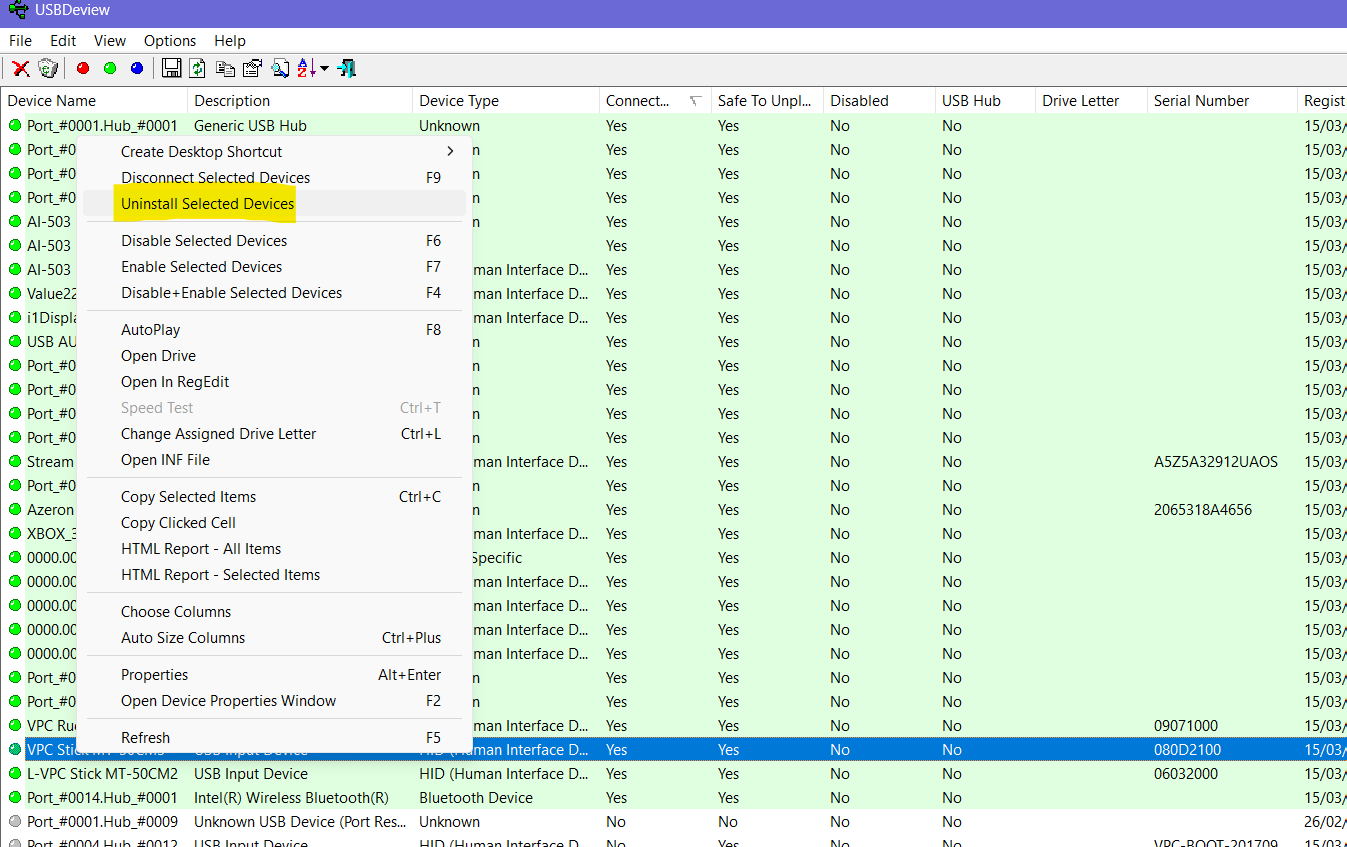
Task: Click the refresh page toolbar icon
Action: pyautogui.click(x=198, y=68)
